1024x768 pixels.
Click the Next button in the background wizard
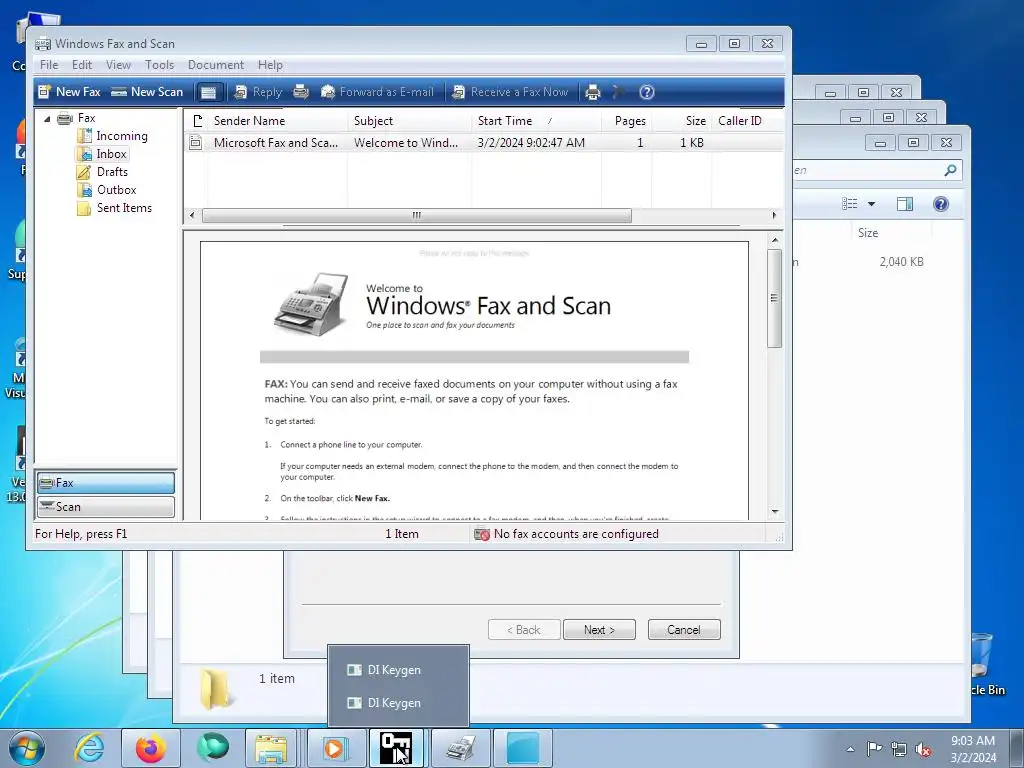click(x=599, y=630)
